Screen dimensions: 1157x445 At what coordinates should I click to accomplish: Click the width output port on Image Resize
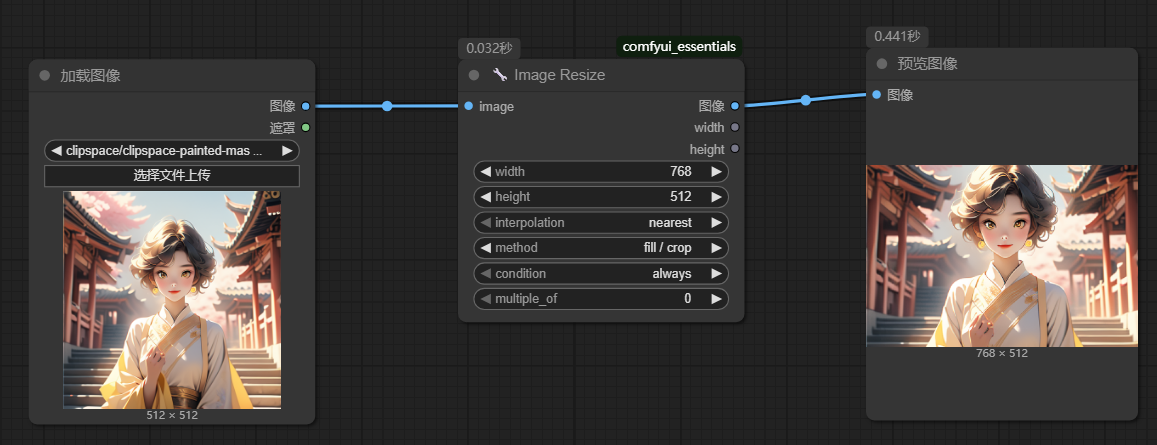tap(735, 127)
